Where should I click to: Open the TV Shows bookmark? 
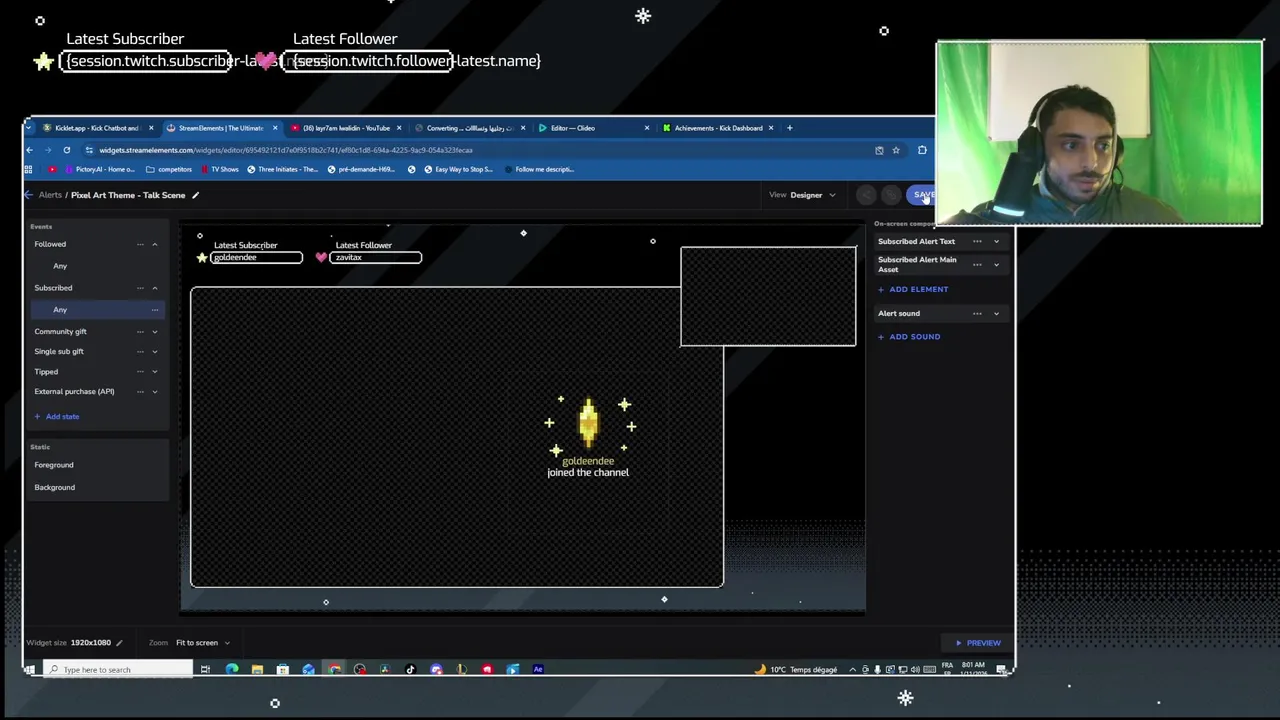pos(218,169)
